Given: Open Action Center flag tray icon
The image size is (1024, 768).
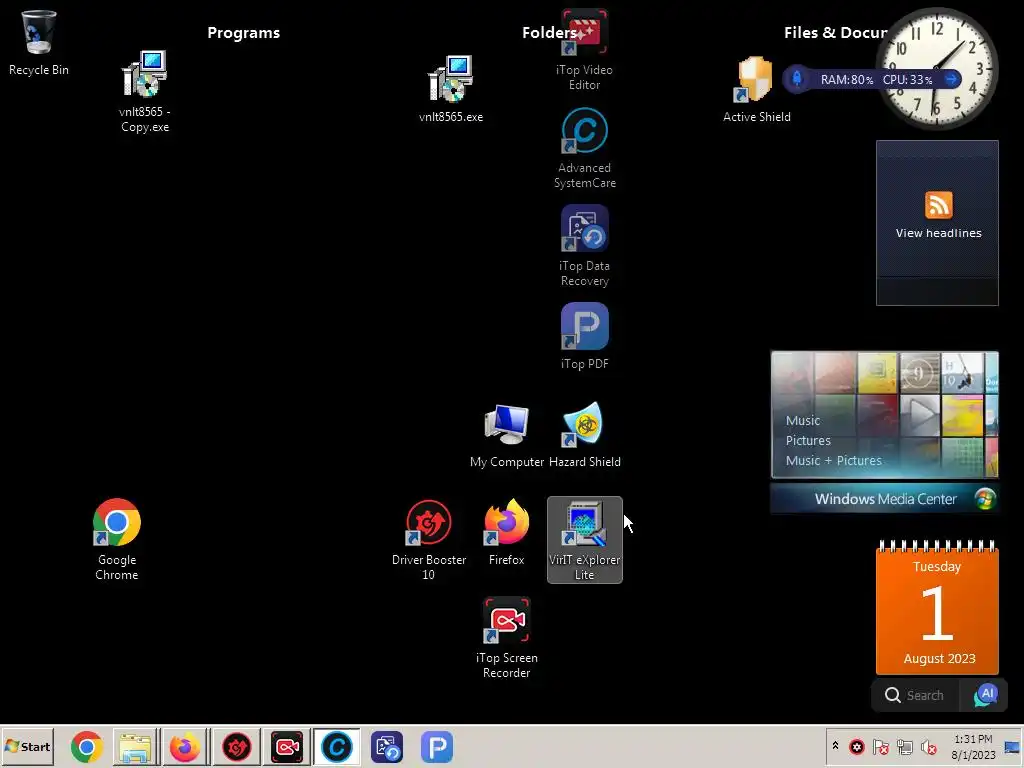Looking at the screenshot, I should click(x=880, y=746).
